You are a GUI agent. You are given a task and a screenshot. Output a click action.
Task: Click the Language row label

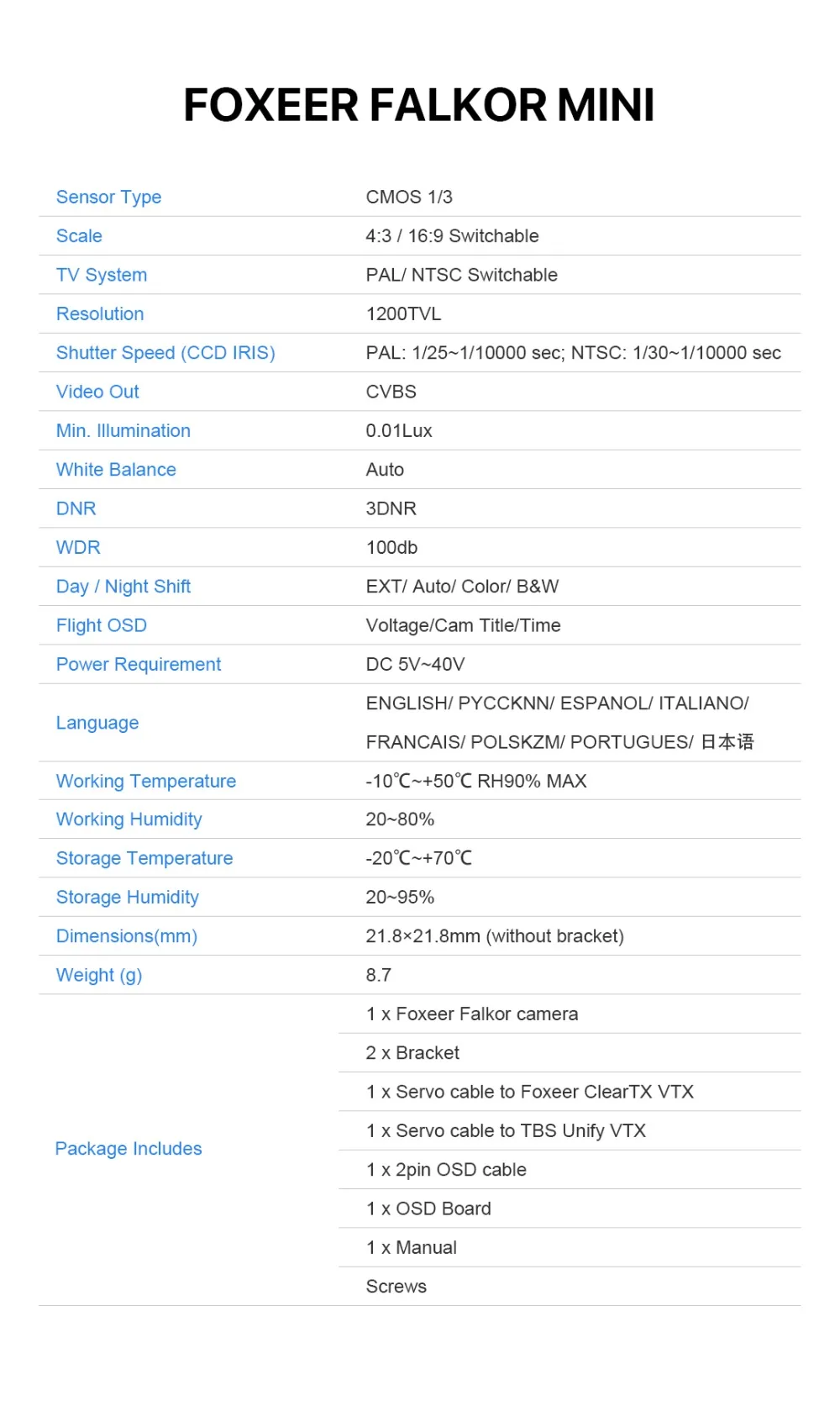97,724
